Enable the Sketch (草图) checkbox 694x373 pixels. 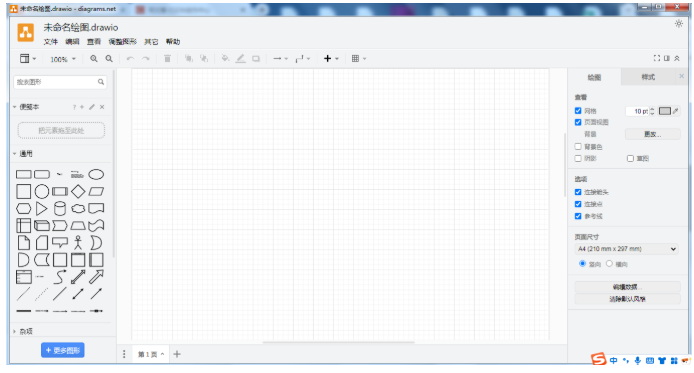[x=630, y=158]
